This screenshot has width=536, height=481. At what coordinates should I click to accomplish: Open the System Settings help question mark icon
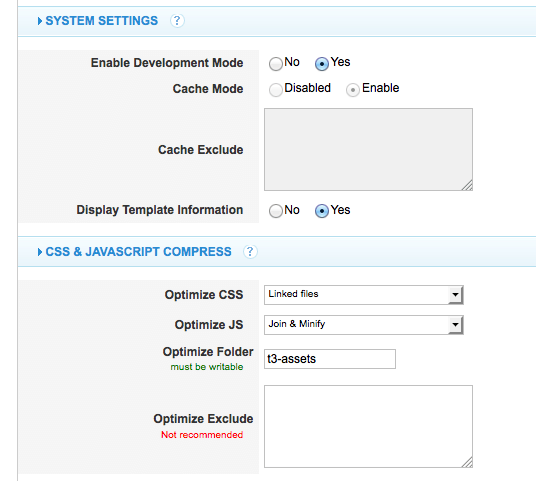(x=177, y=21)
